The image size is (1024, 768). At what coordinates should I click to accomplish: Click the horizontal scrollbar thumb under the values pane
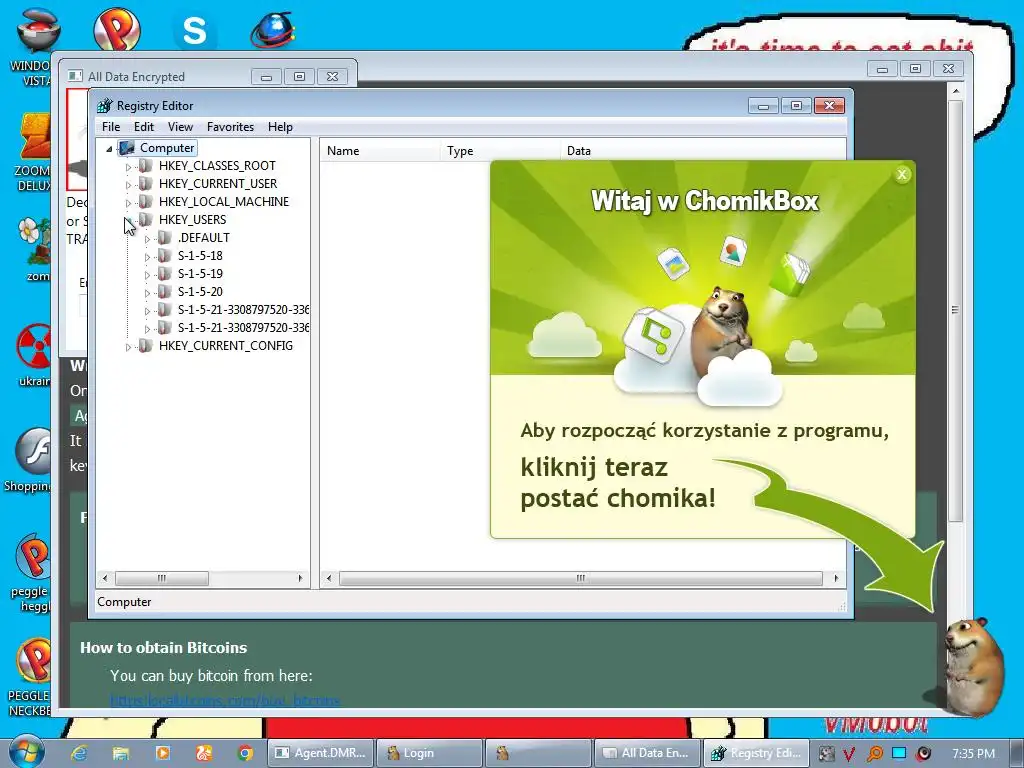(x=581, y=578)
